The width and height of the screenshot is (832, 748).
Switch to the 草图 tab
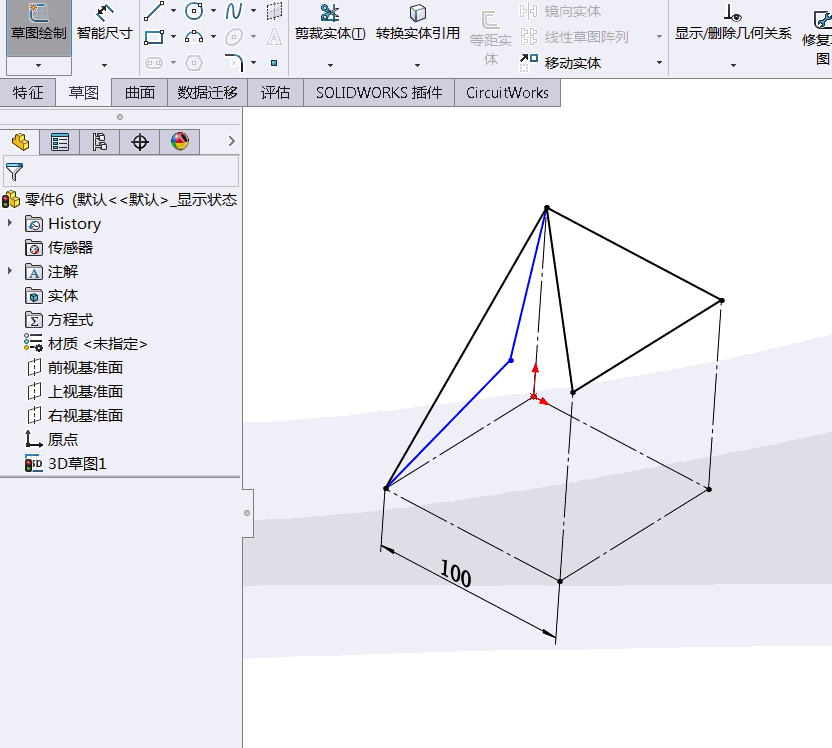point(84,93)
